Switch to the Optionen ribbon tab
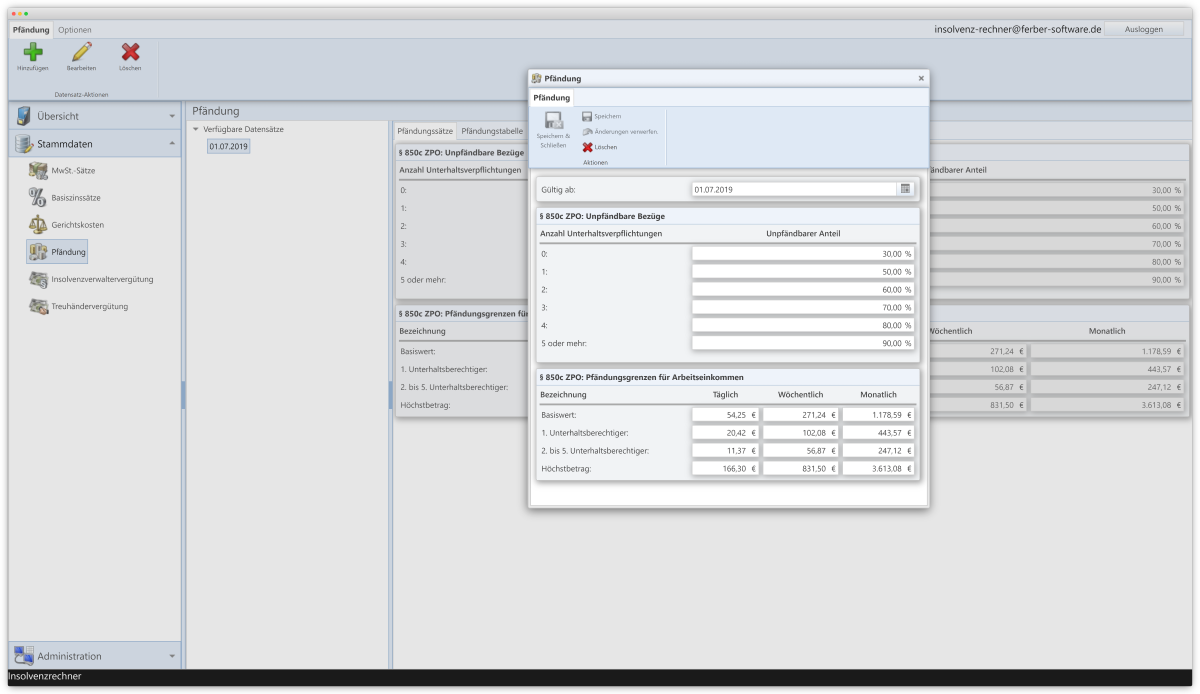1200x694 pixels. pos(75,30)
